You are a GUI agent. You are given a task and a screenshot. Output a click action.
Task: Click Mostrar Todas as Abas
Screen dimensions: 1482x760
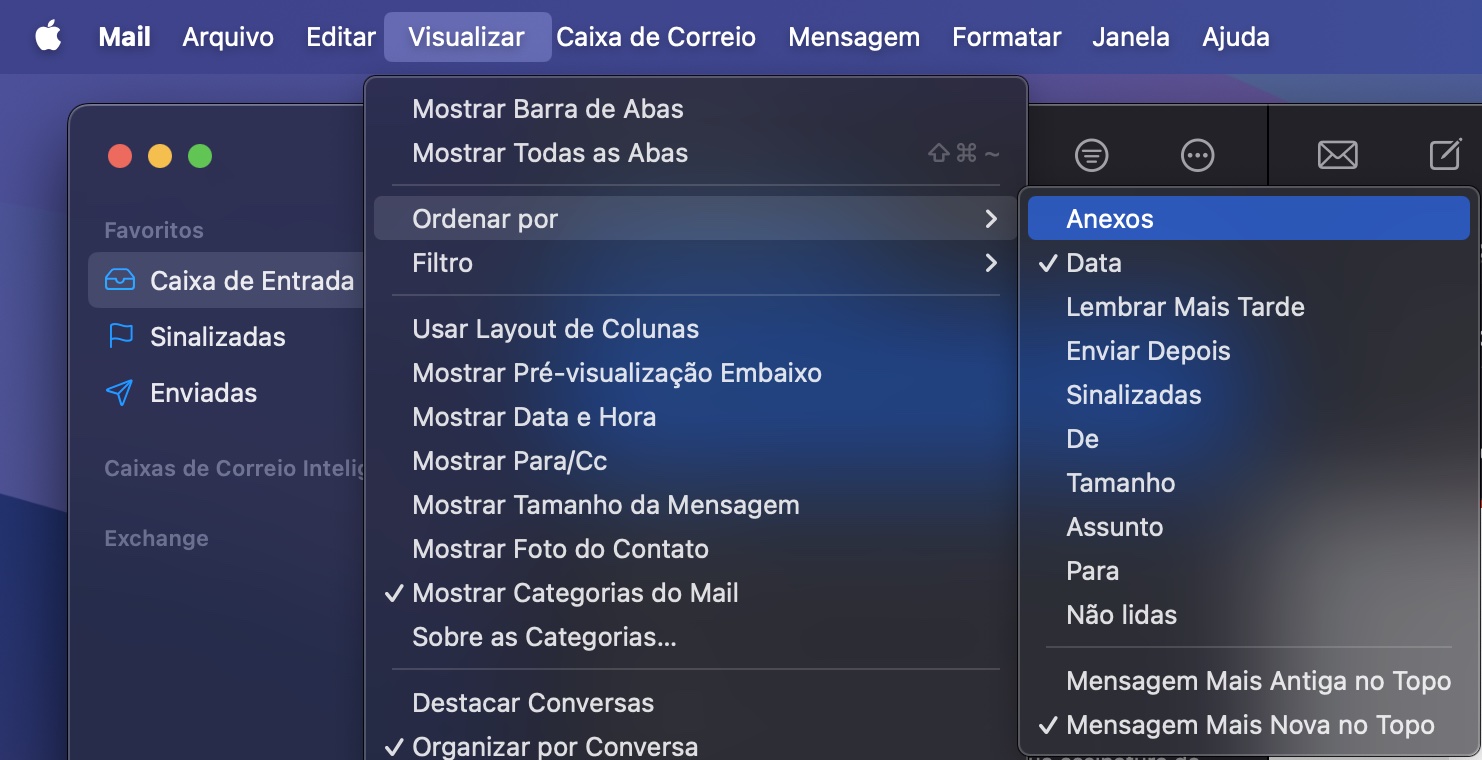pyautogui.click(x=550, y=152)
